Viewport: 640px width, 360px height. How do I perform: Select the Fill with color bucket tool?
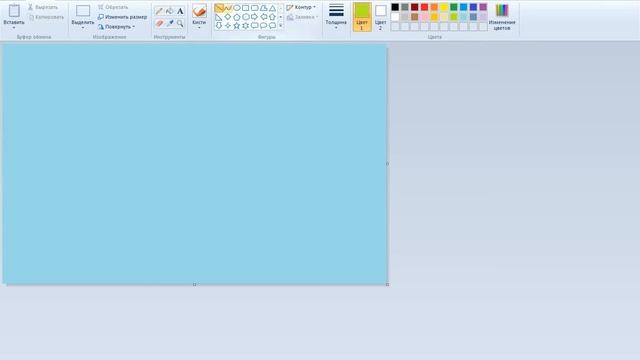click(170, 11)
